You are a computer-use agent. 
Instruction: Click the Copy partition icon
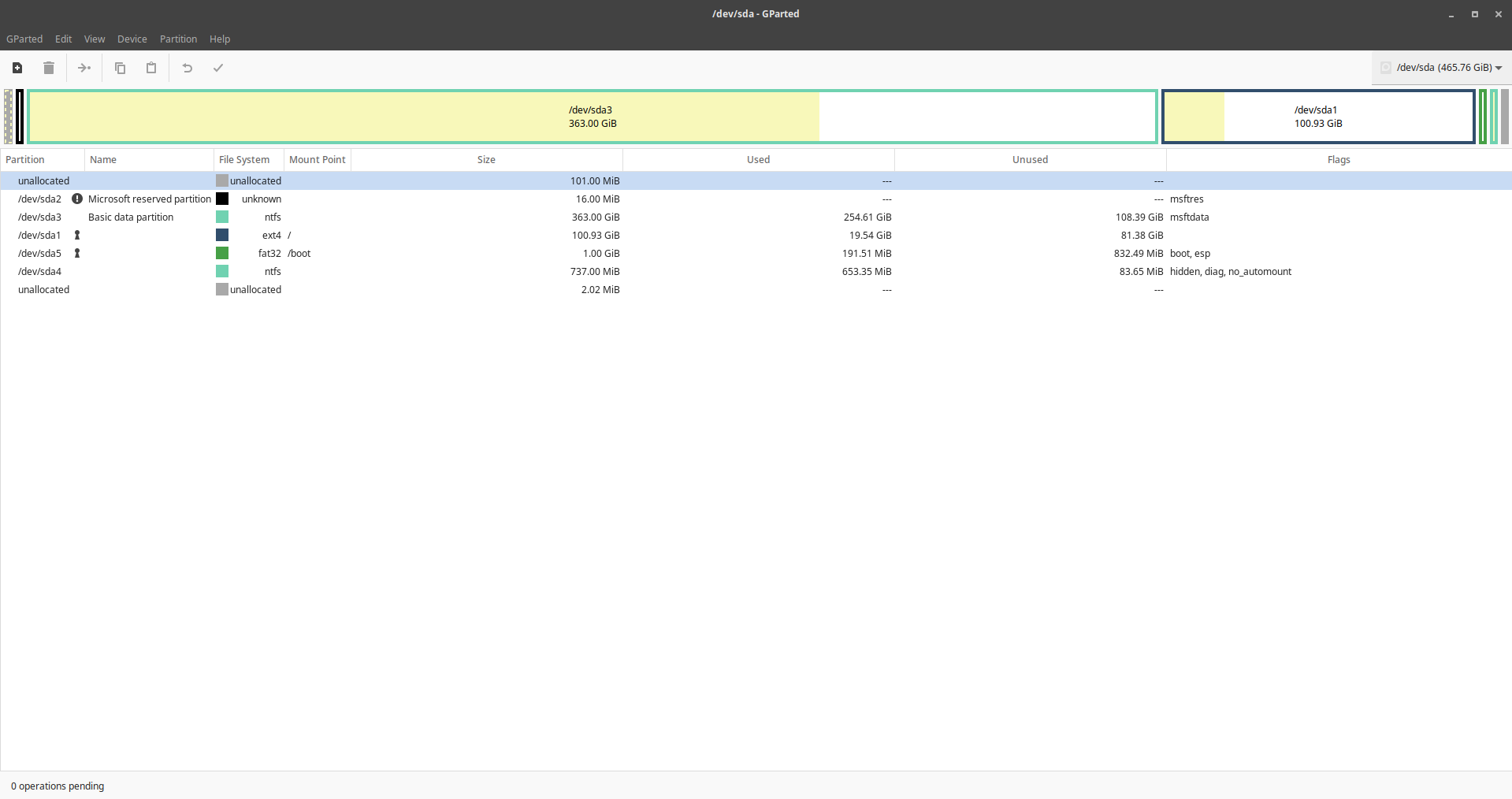pyautogui.click(x=120, y=68)
